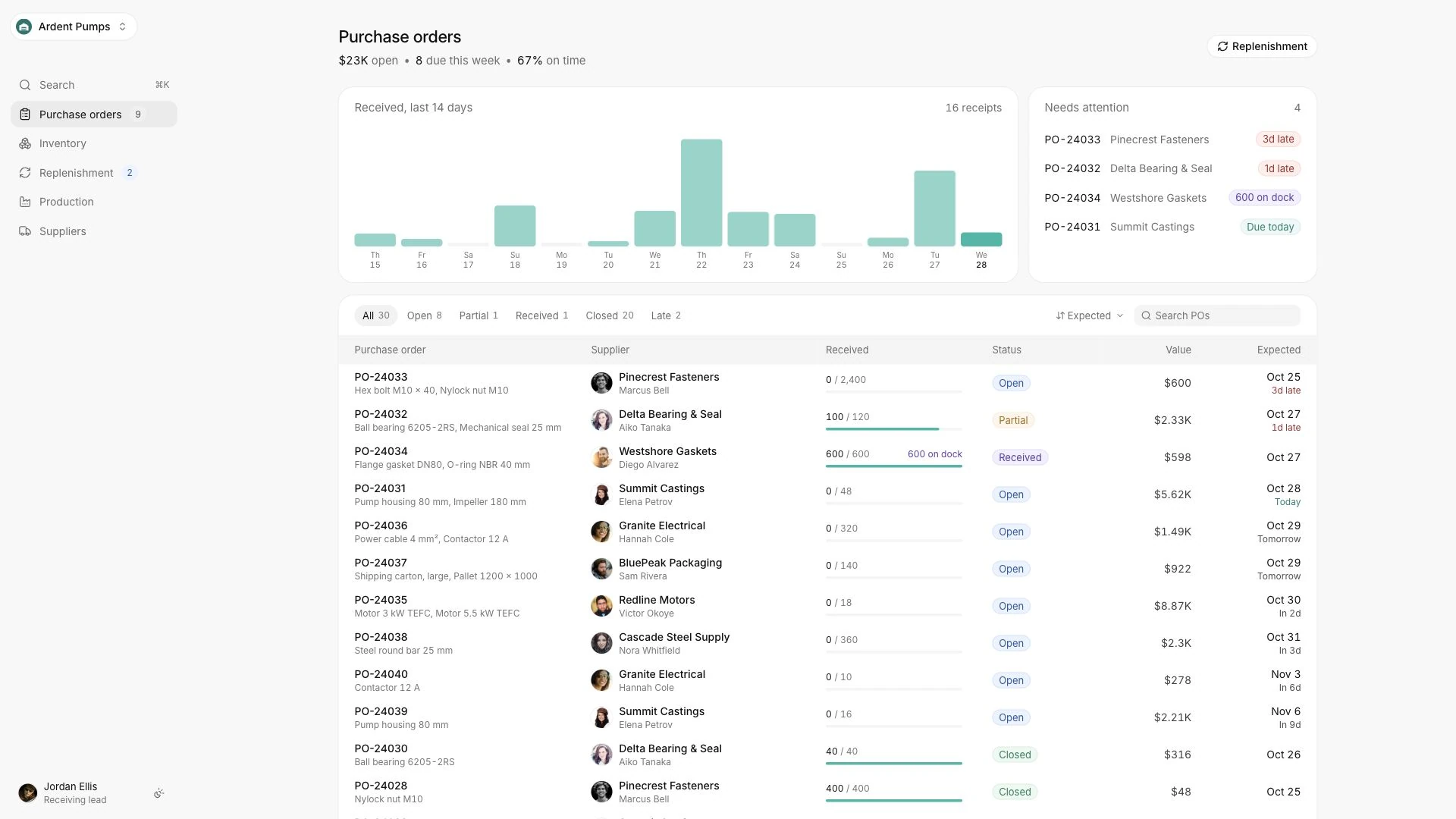This screenshot has width=1456, height=819.
Task: Show only Late 2 purchase orders
Action: coord(666,315)
